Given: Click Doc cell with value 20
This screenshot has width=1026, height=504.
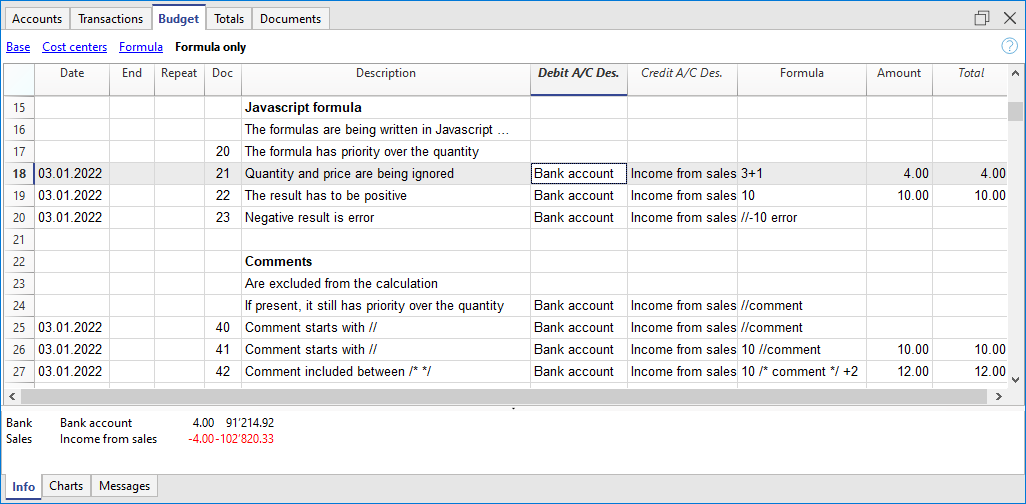Looking at the screenshot, I should point(222,151).
